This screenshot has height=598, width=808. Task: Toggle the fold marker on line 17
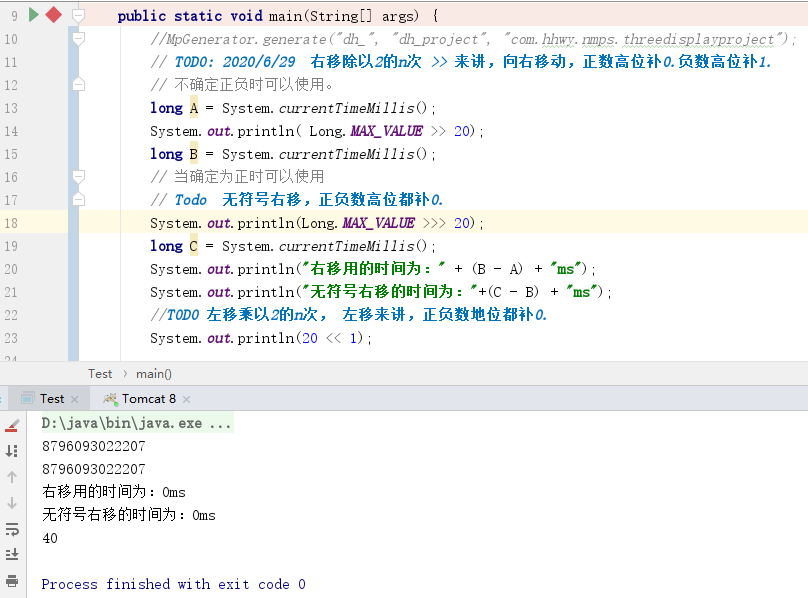pyautogui.click(x=78, y=200)
